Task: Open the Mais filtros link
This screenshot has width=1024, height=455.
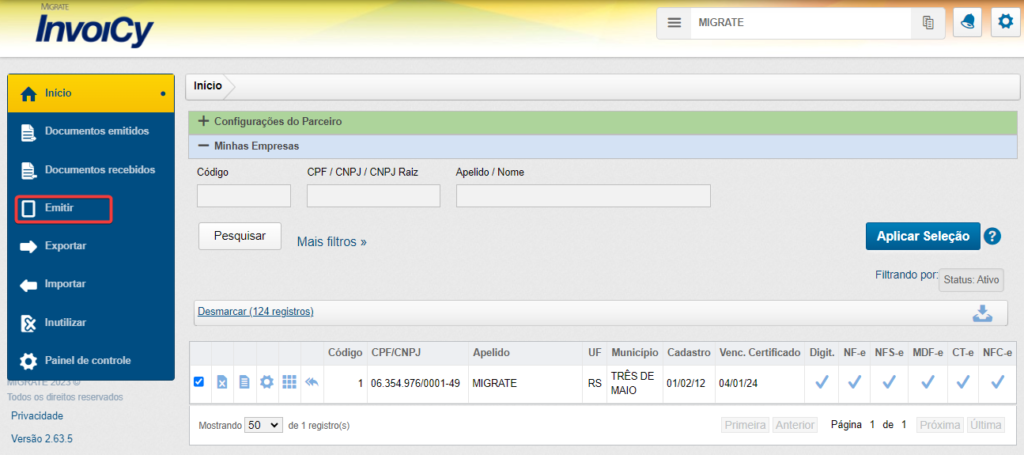Action: pyautogui.click(x=332, y=242)
